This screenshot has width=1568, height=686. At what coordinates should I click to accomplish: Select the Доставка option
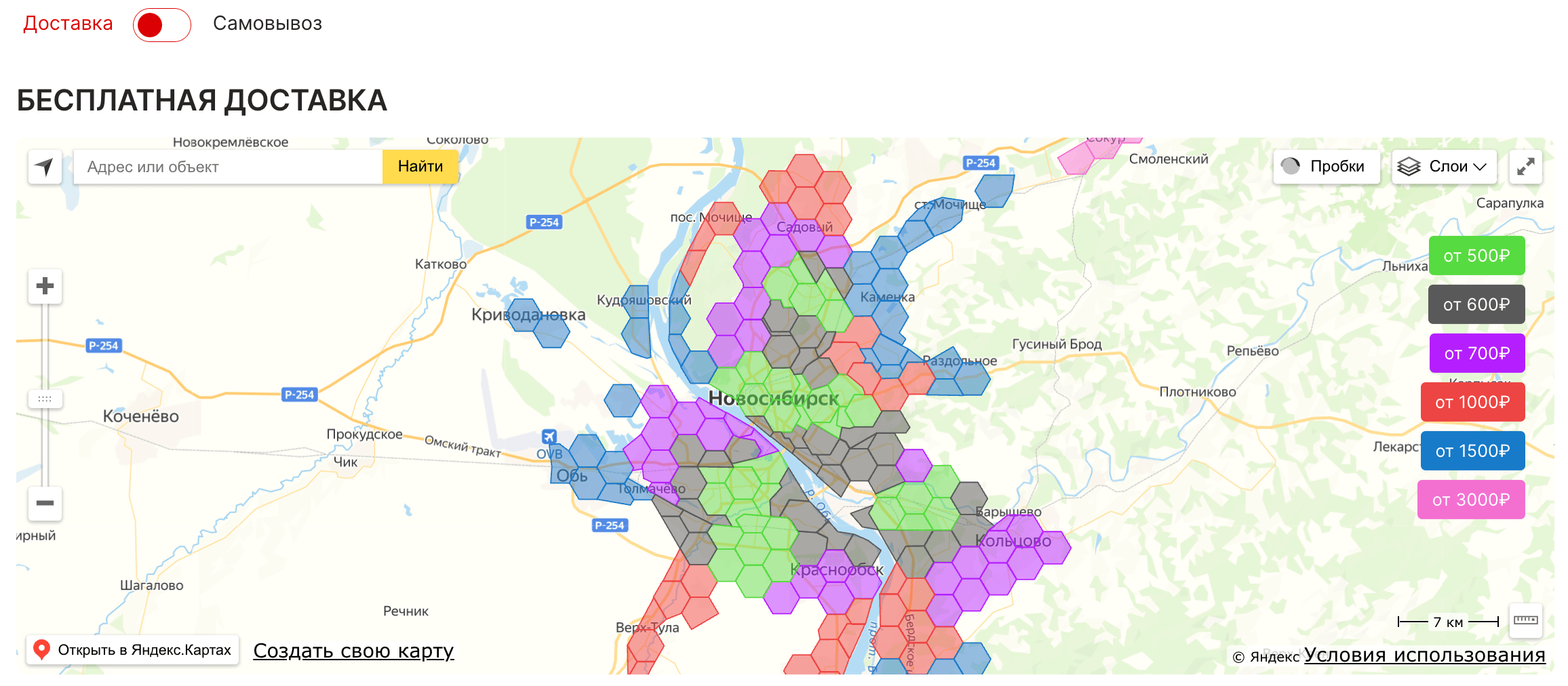click(68, 24)
